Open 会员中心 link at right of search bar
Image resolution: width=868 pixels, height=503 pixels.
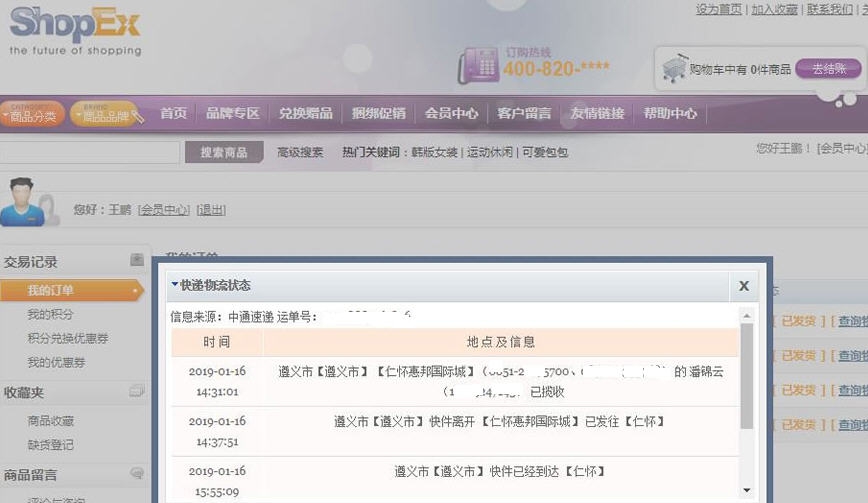[842, 148]
